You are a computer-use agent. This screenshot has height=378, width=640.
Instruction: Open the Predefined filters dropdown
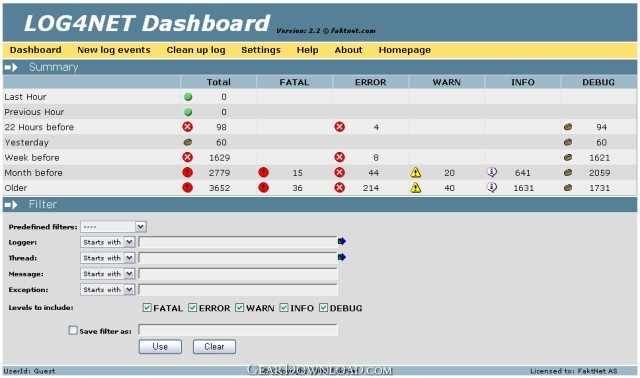[113, 227]
